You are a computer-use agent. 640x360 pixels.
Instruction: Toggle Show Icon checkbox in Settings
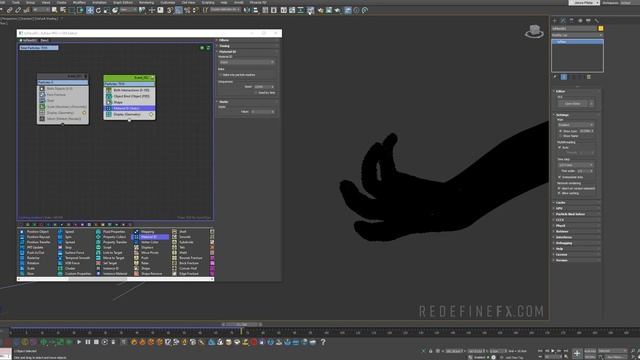(560, 131)
